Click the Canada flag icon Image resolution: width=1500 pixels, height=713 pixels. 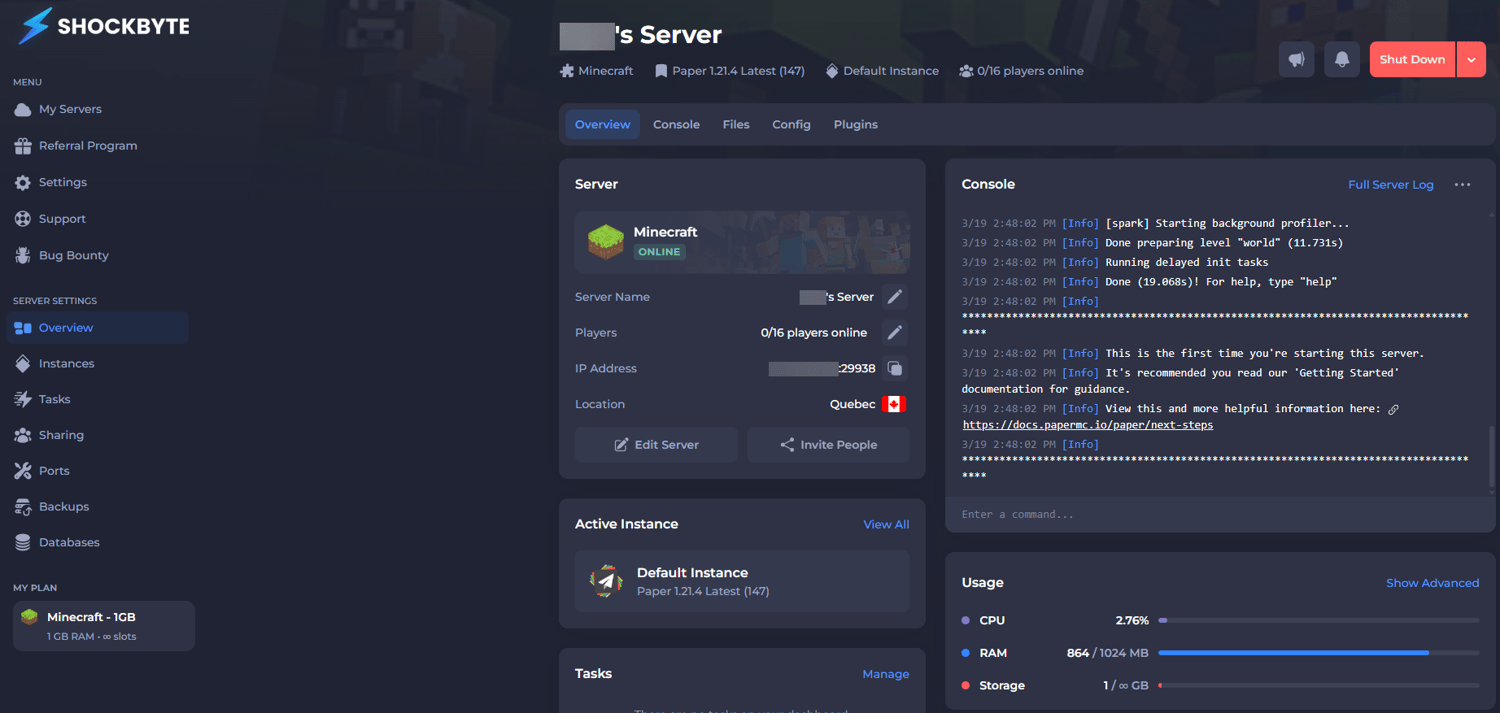click(x=894, y=404)
